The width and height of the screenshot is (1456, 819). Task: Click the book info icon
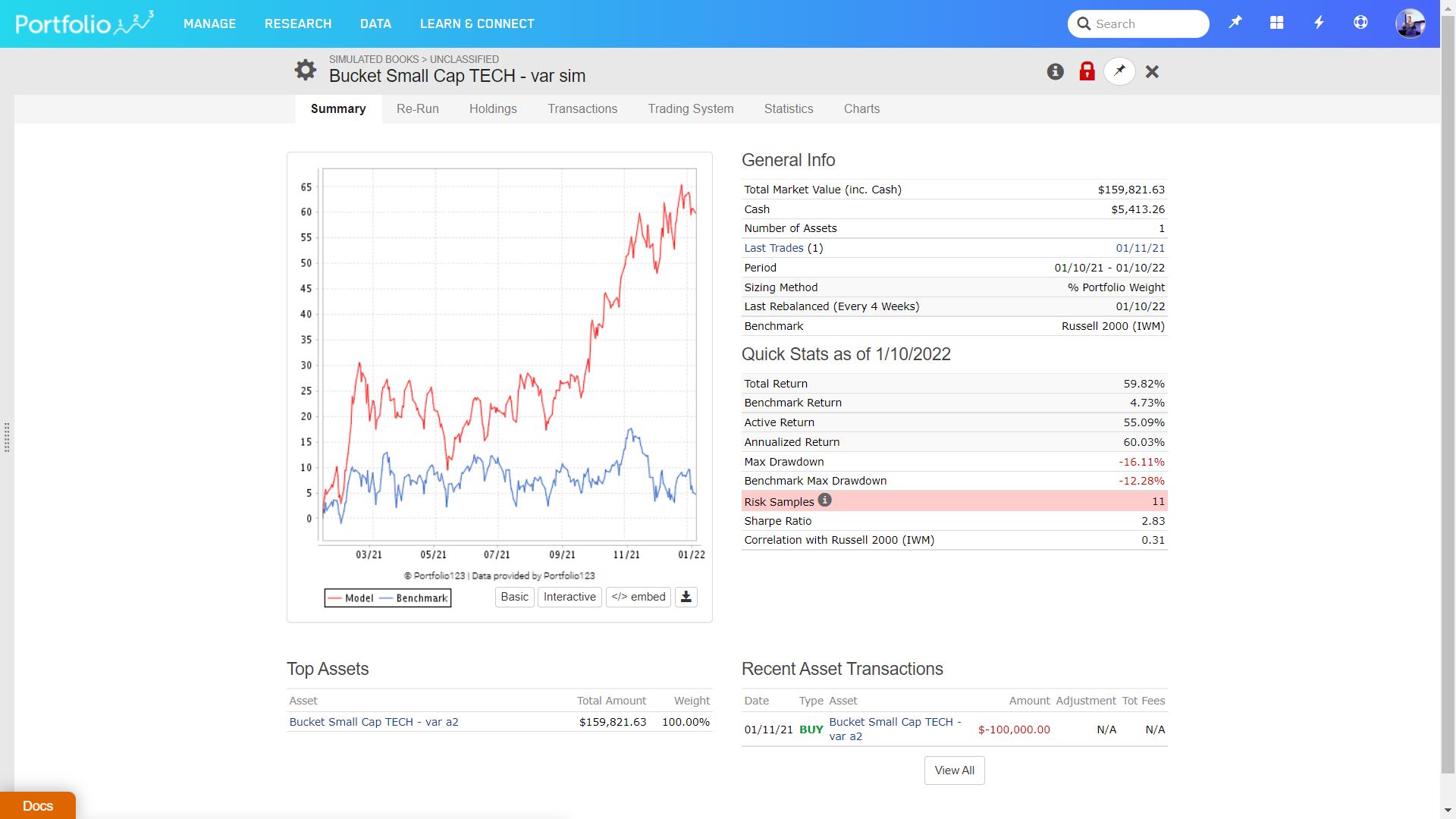coord(1055,71)
